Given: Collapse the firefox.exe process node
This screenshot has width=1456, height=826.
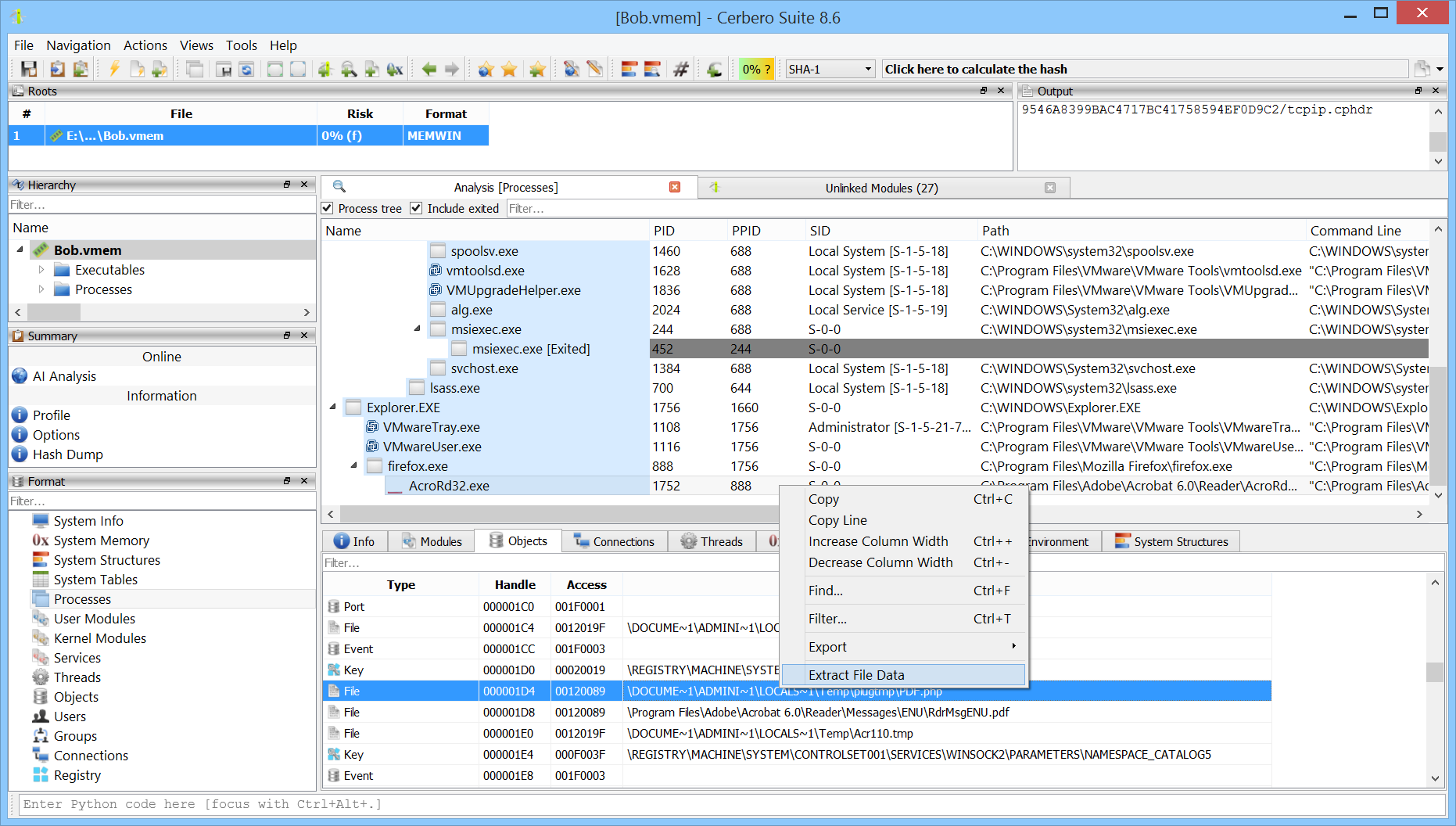Looking at the screenshot, I should [x=353, y=466].
